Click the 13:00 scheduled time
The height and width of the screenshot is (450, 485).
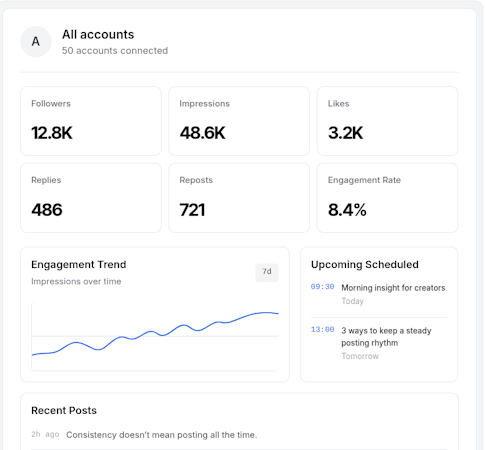point(322,330)
